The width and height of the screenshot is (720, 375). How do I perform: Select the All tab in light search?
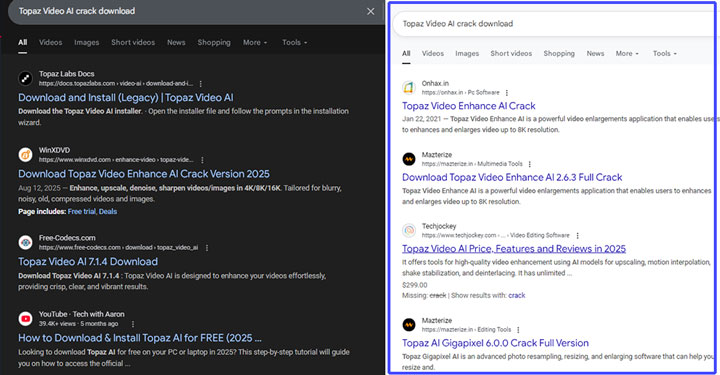[406, 53]
